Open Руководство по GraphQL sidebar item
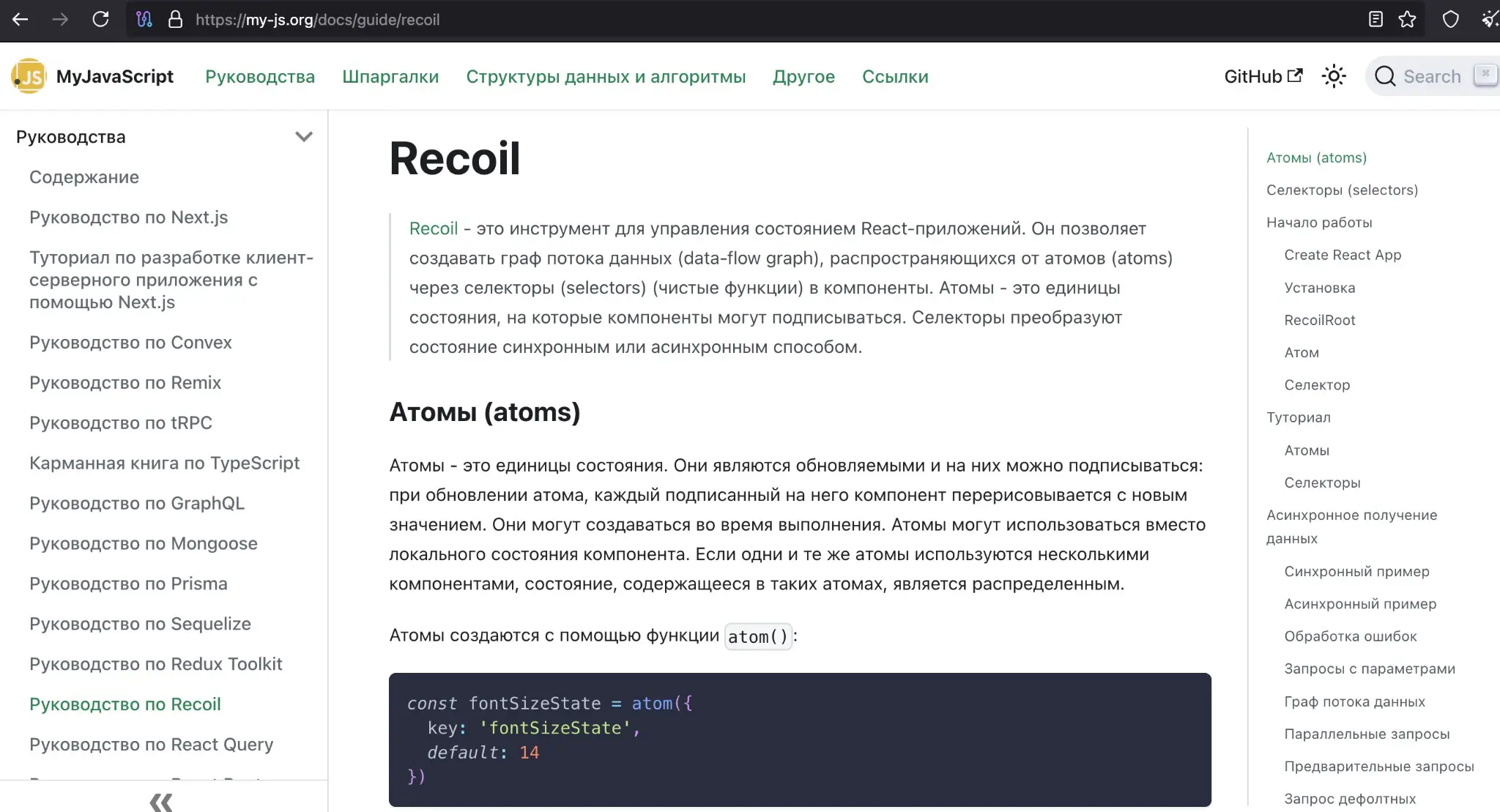Viewport: 1500px width, 812px height. pos(137,504)
